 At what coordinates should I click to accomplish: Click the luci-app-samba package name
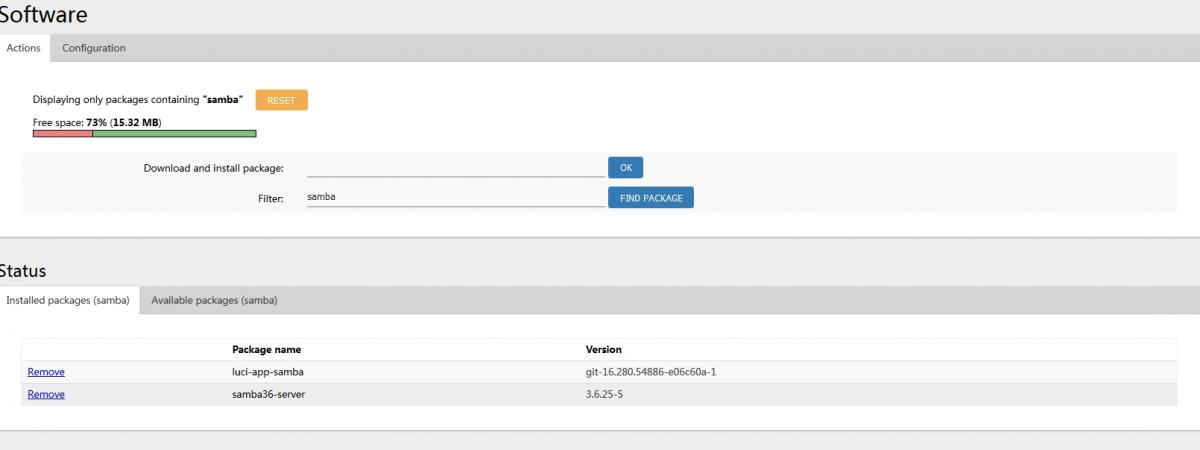pyautogui.click(x=266, y=372)
